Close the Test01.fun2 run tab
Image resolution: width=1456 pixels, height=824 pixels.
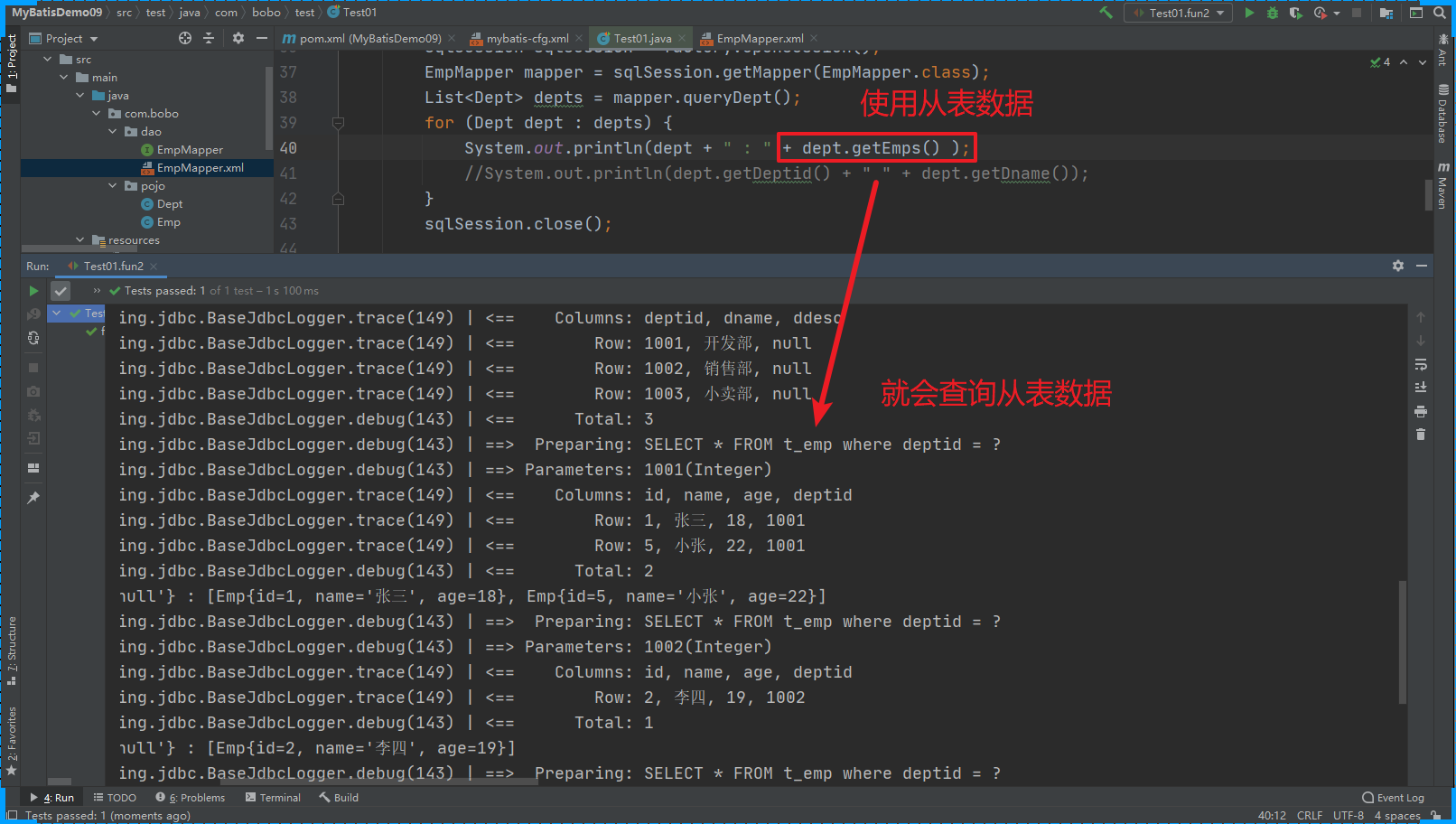click(154, 266)
